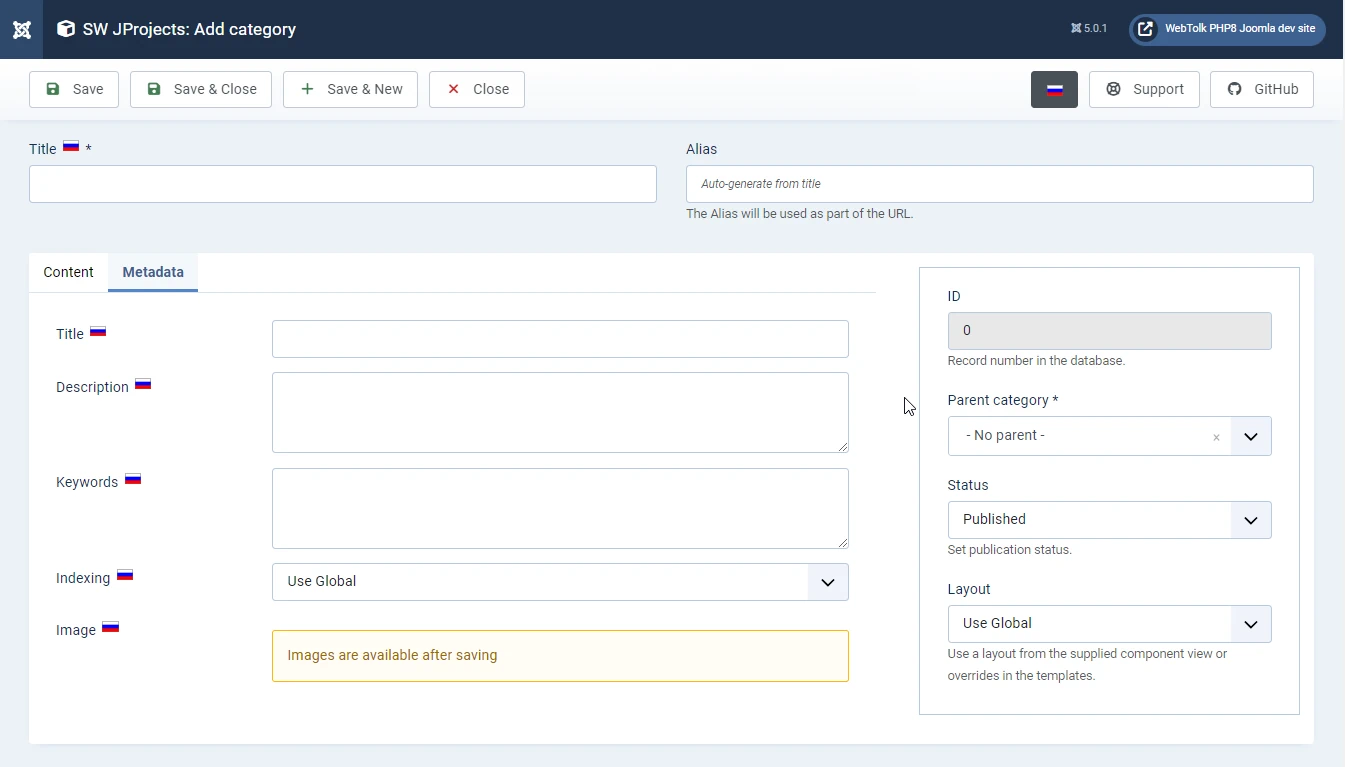Click the Layout label
Viewport: 1345px width, 767px height.
tap(969, 589)
